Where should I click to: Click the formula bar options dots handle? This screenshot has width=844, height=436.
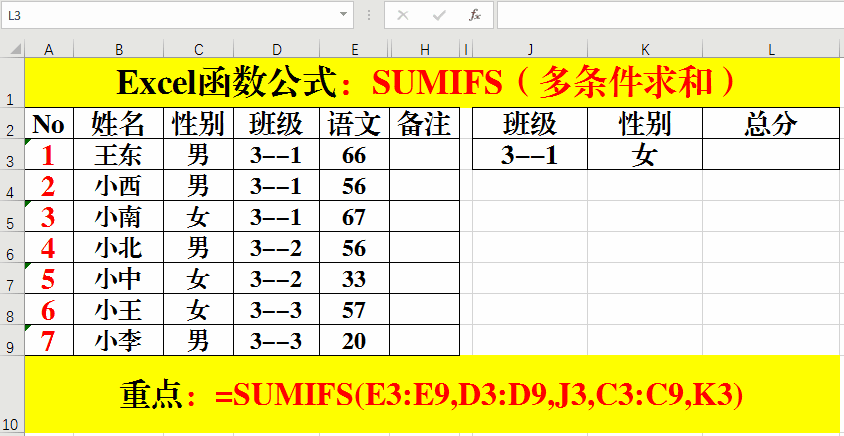tap(369, 15)
